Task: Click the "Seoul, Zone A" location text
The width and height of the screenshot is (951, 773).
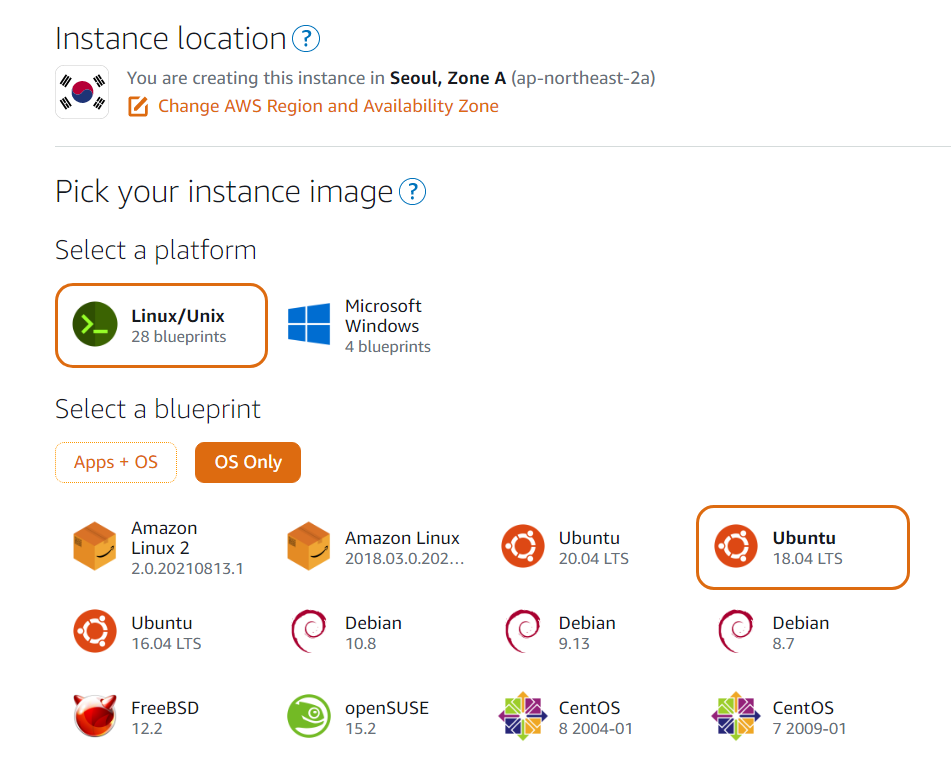Action: pyautogui.click(x=448, y=78)
